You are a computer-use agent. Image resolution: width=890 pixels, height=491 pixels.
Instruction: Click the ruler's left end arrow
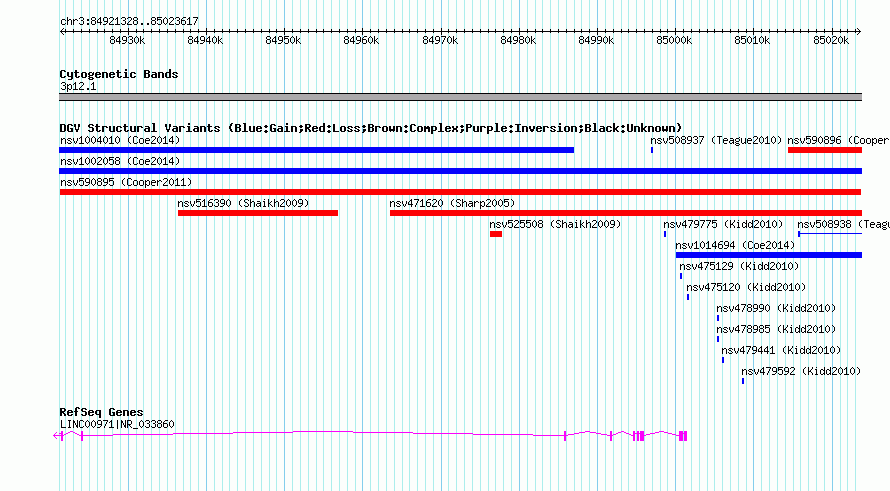[62, 32]
